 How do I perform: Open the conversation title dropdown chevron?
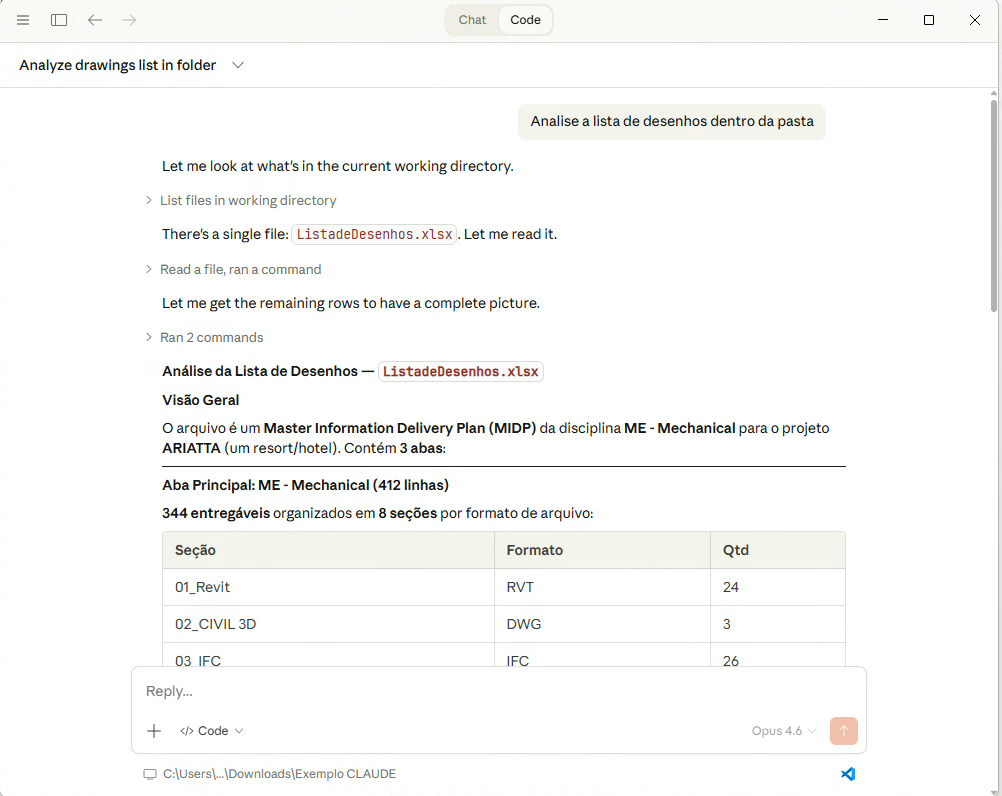tap(238, 65)
